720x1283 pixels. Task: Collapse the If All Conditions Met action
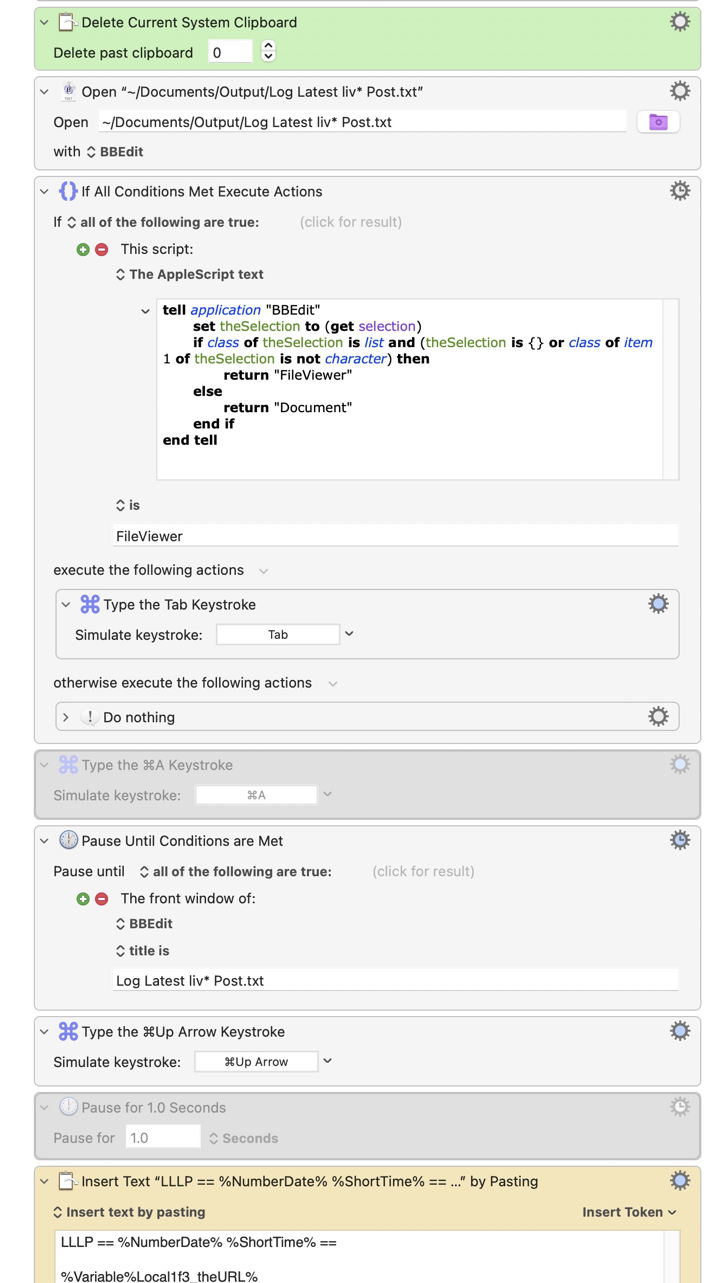(44, 191)
